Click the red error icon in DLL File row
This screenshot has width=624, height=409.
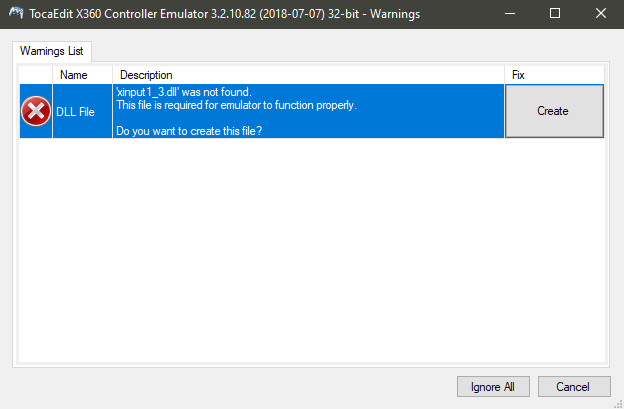36,111
